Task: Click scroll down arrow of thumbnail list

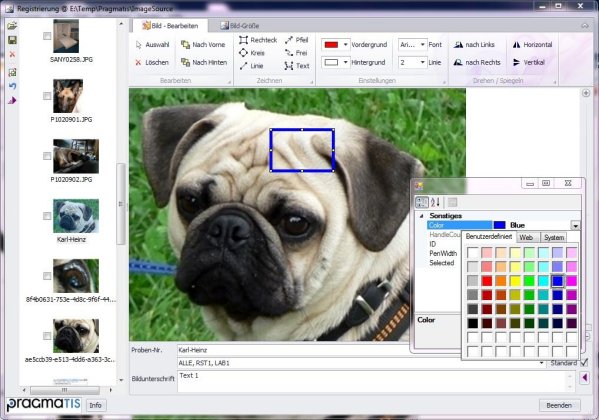Action: (121, 380)
